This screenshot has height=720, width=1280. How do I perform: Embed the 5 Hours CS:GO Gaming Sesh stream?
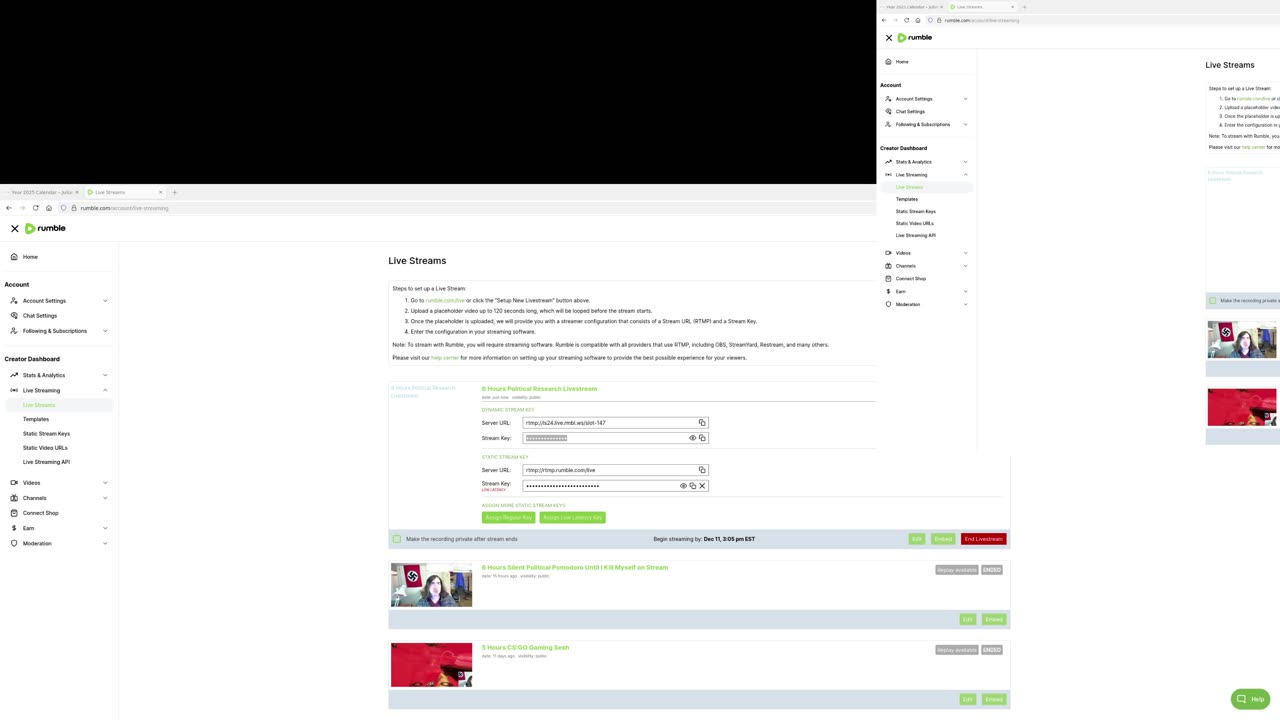coord(994,699)
